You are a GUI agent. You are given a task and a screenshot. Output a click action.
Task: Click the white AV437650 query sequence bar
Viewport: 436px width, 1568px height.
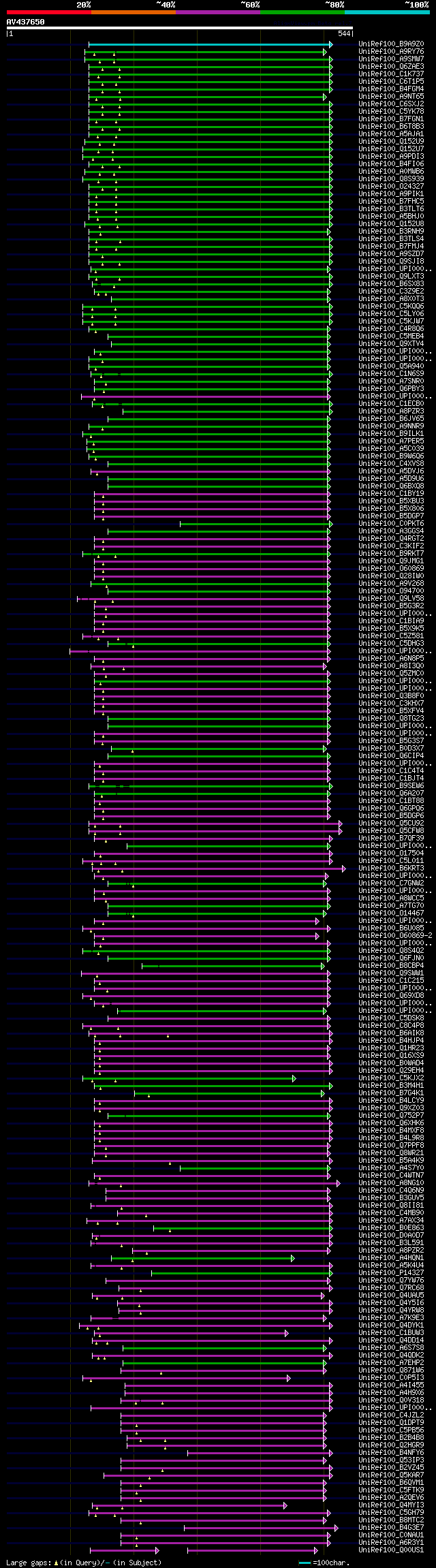[180, 28]
